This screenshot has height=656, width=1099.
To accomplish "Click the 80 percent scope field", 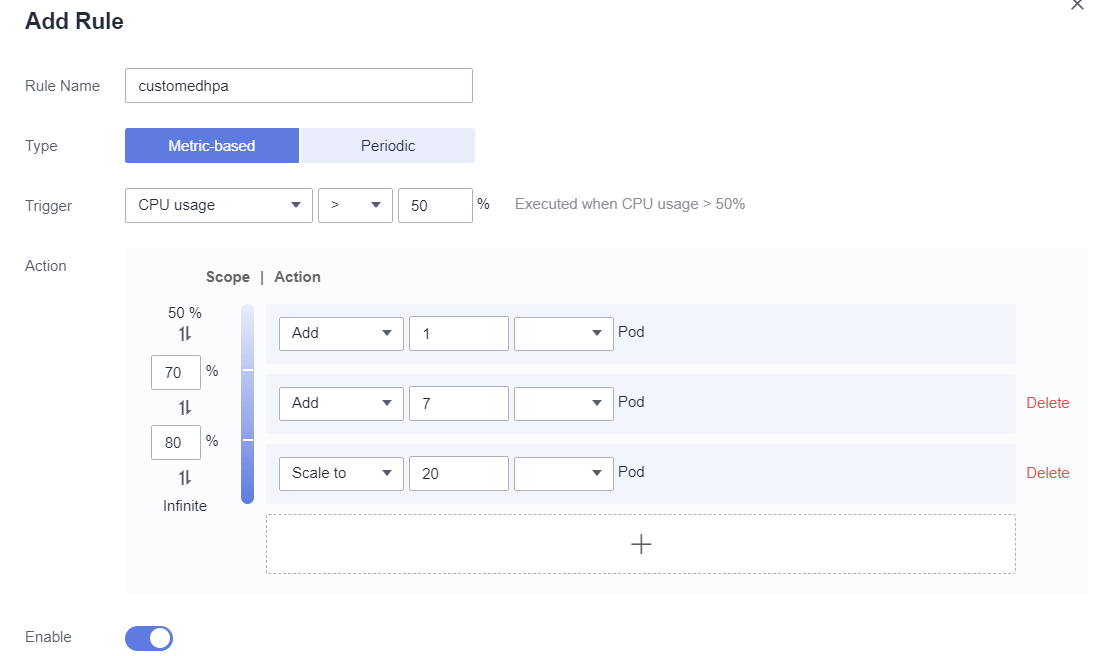I will (176, 442).
